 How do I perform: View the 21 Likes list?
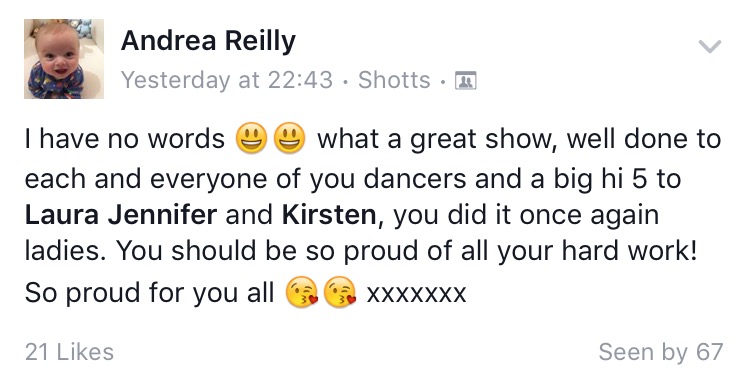coord(69,352)
